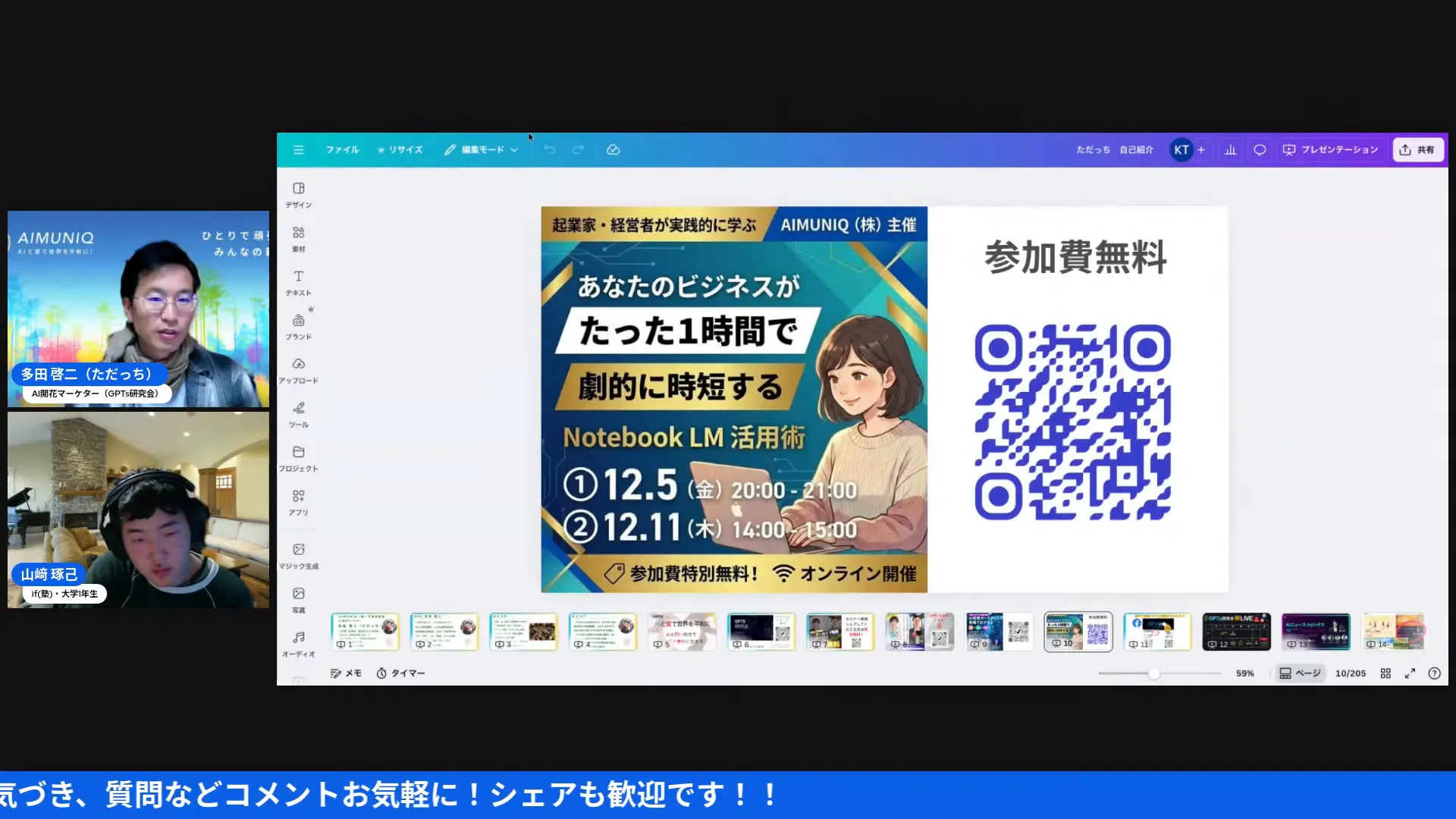Open the マジック生成 panel
Image resolution: width=1456 pixels, height=819 pixels.
pos(299,554)
